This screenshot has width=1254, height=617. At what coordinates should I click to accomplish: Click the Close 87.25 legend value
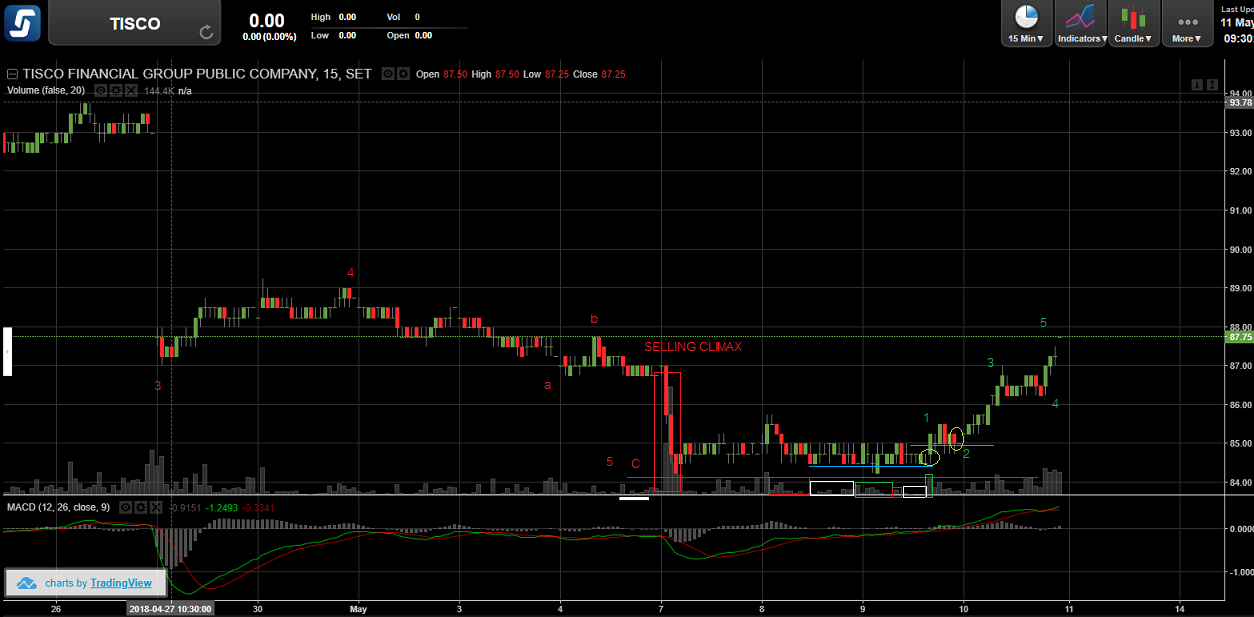coord(599,74)
